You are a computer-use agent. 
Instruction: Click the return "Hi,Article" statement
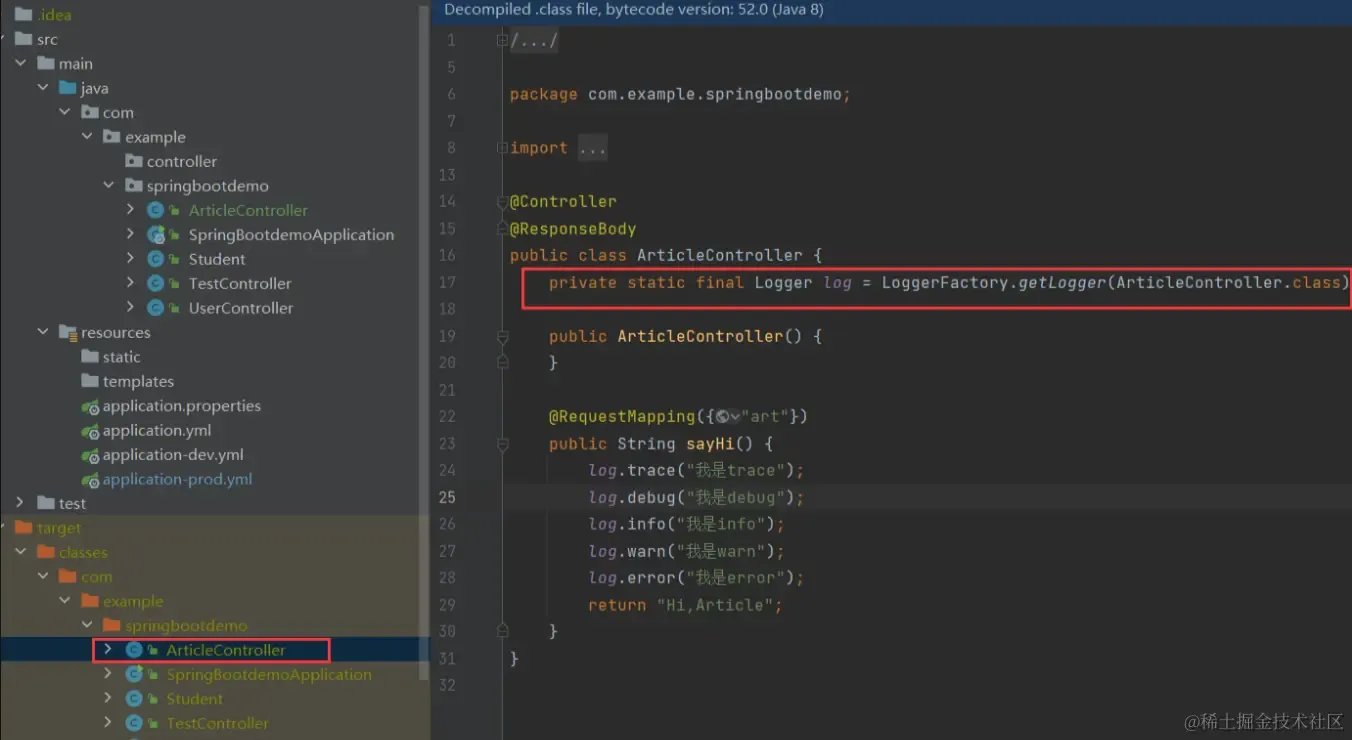(685, 605)
